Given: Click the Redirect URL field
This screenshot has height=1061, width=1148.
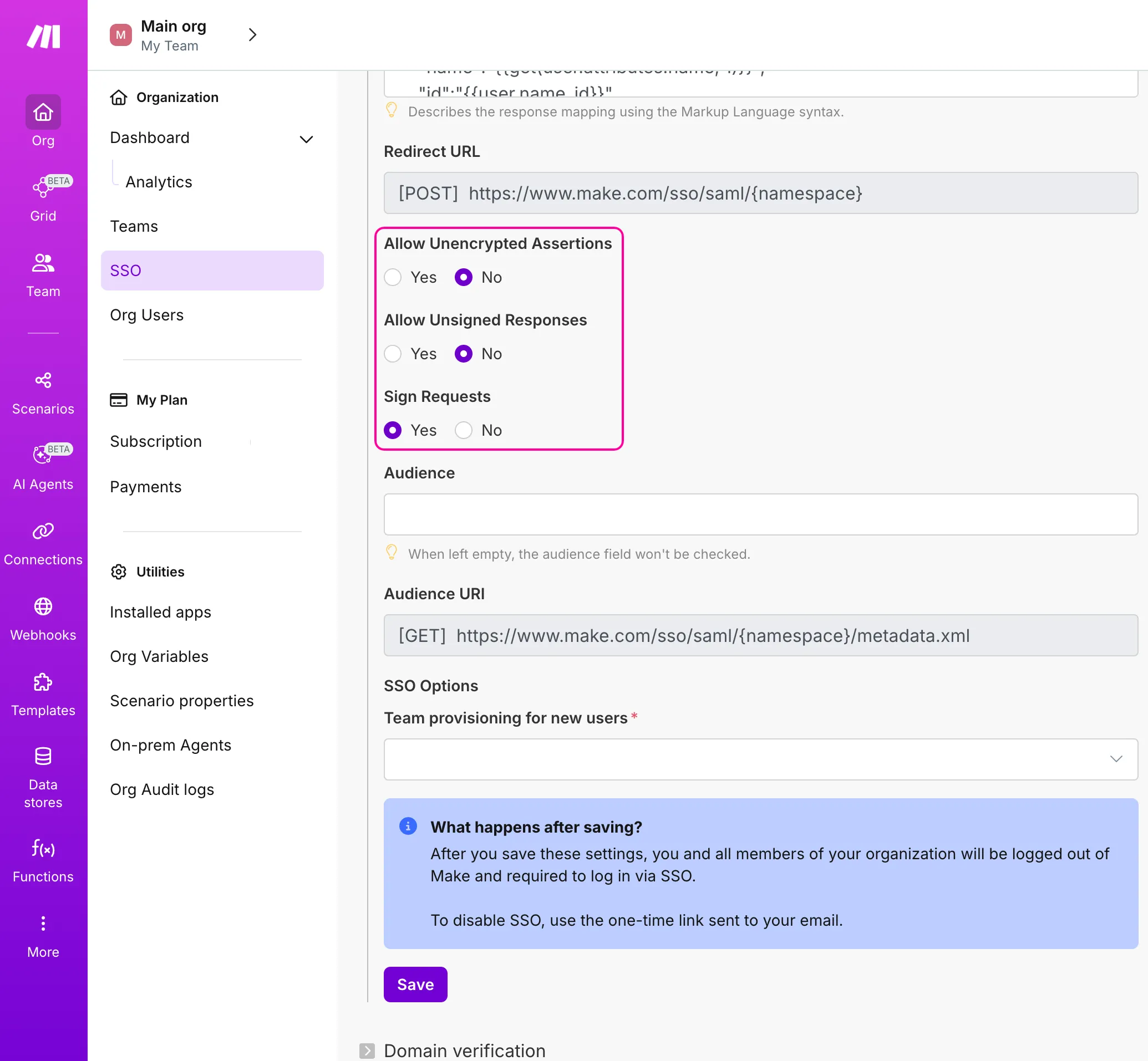Looking at the screenshot, I should tap(760, 193).
